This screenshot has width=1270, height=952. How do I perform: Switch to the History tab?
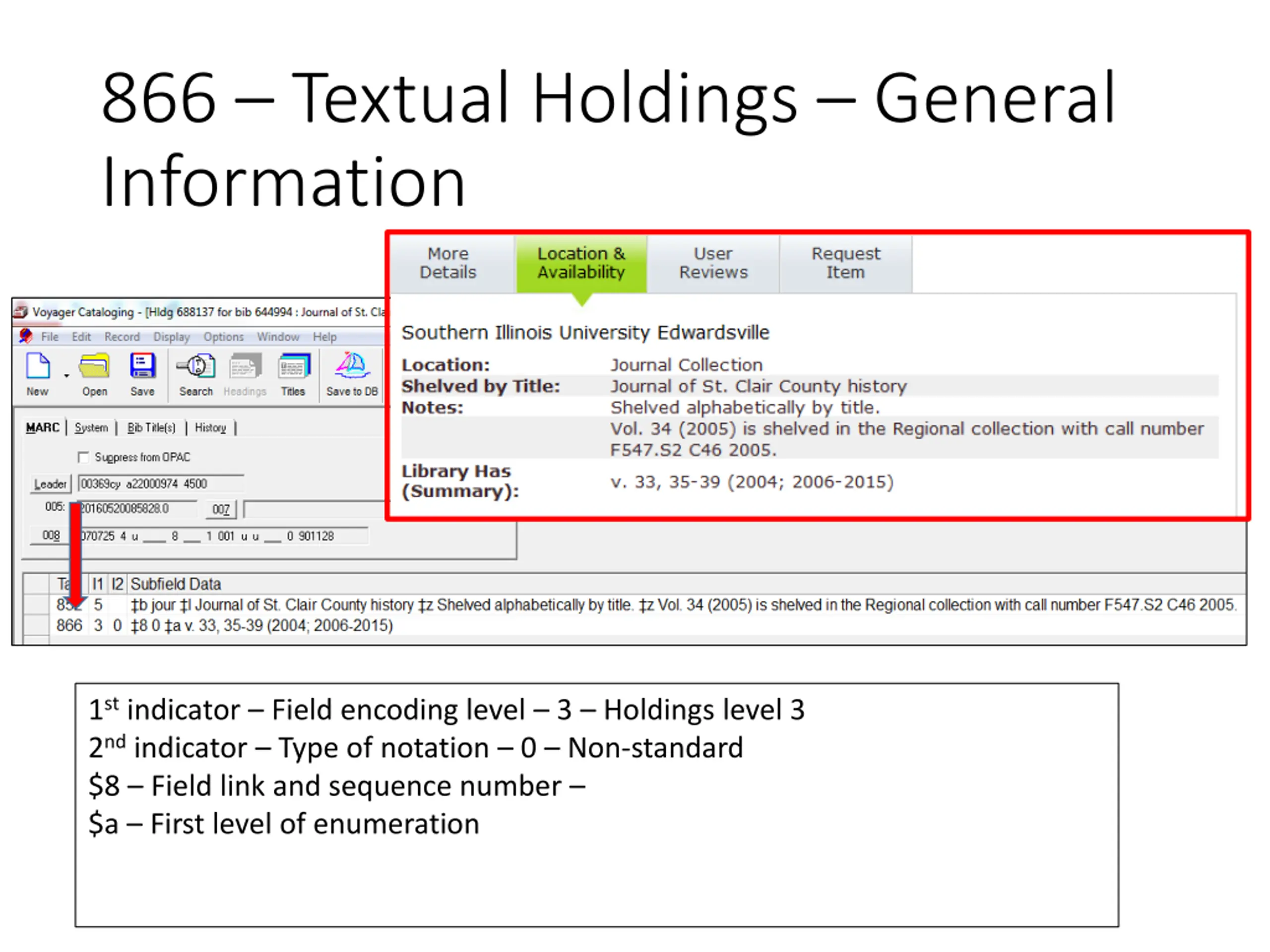point(210,427)
